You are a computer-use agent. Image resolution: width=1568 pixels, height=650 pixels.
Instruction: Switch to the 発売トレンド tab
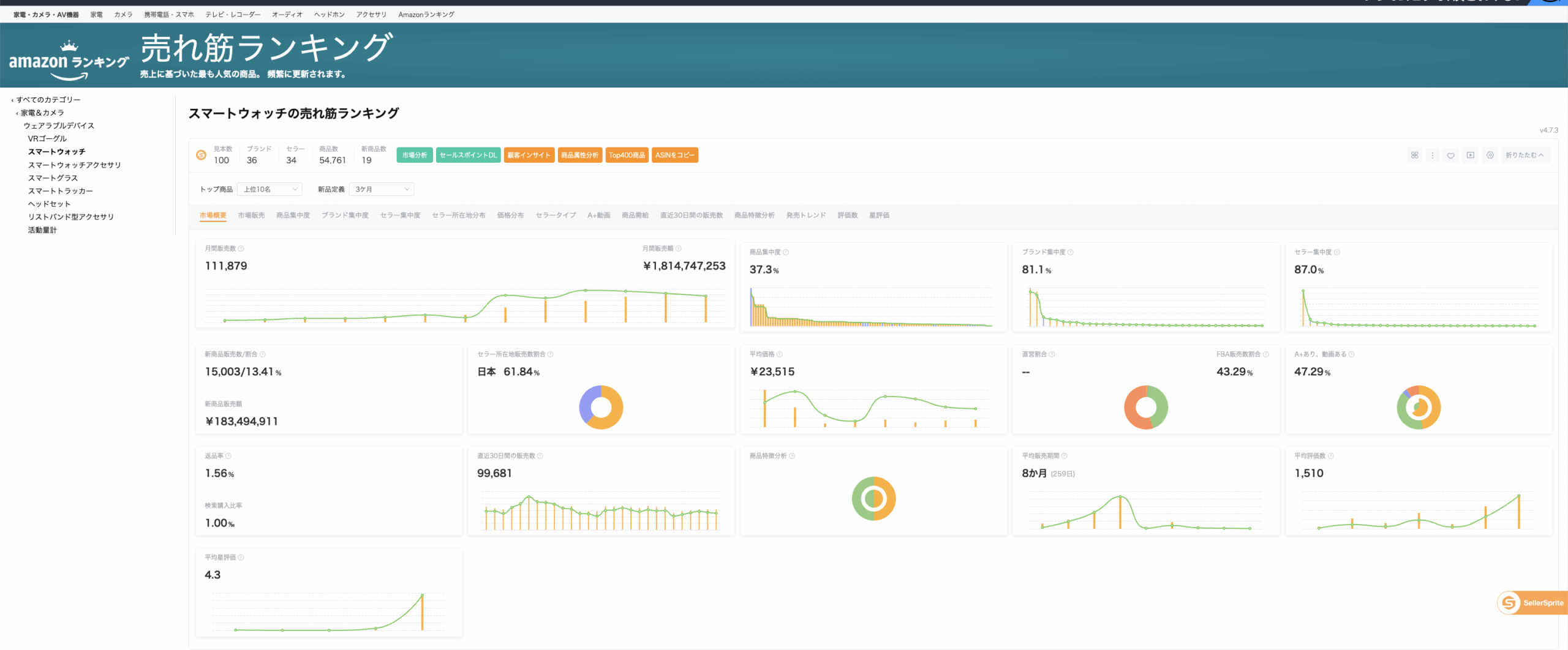point(806,215)
